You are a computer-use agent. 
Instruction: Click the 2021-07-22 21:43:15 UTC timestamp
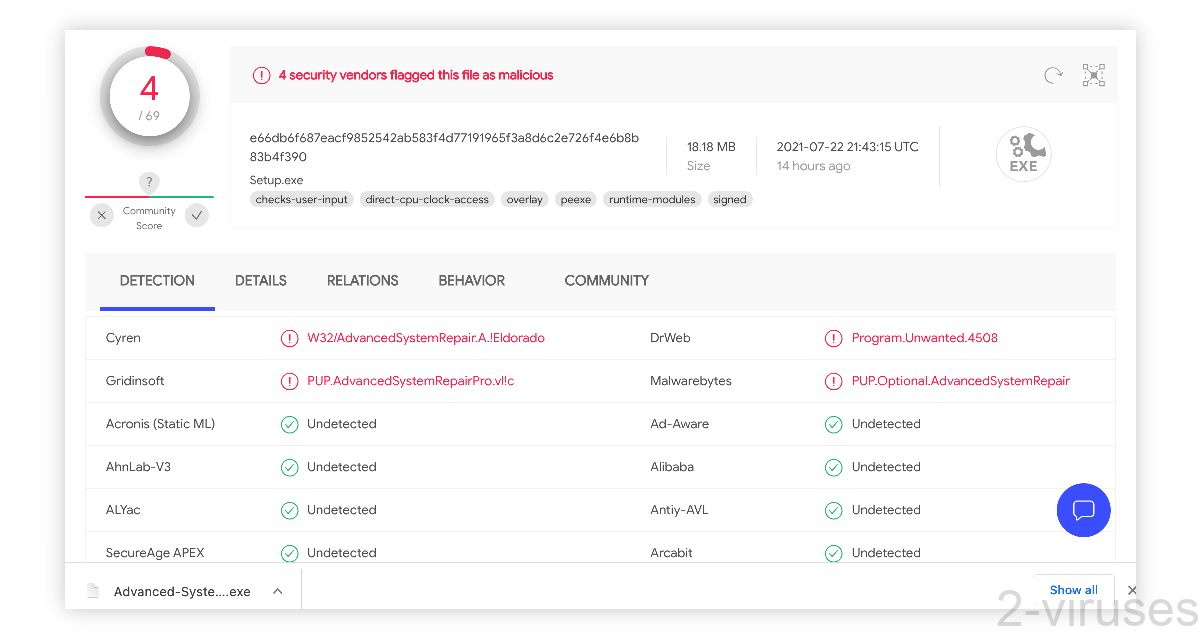848,147
